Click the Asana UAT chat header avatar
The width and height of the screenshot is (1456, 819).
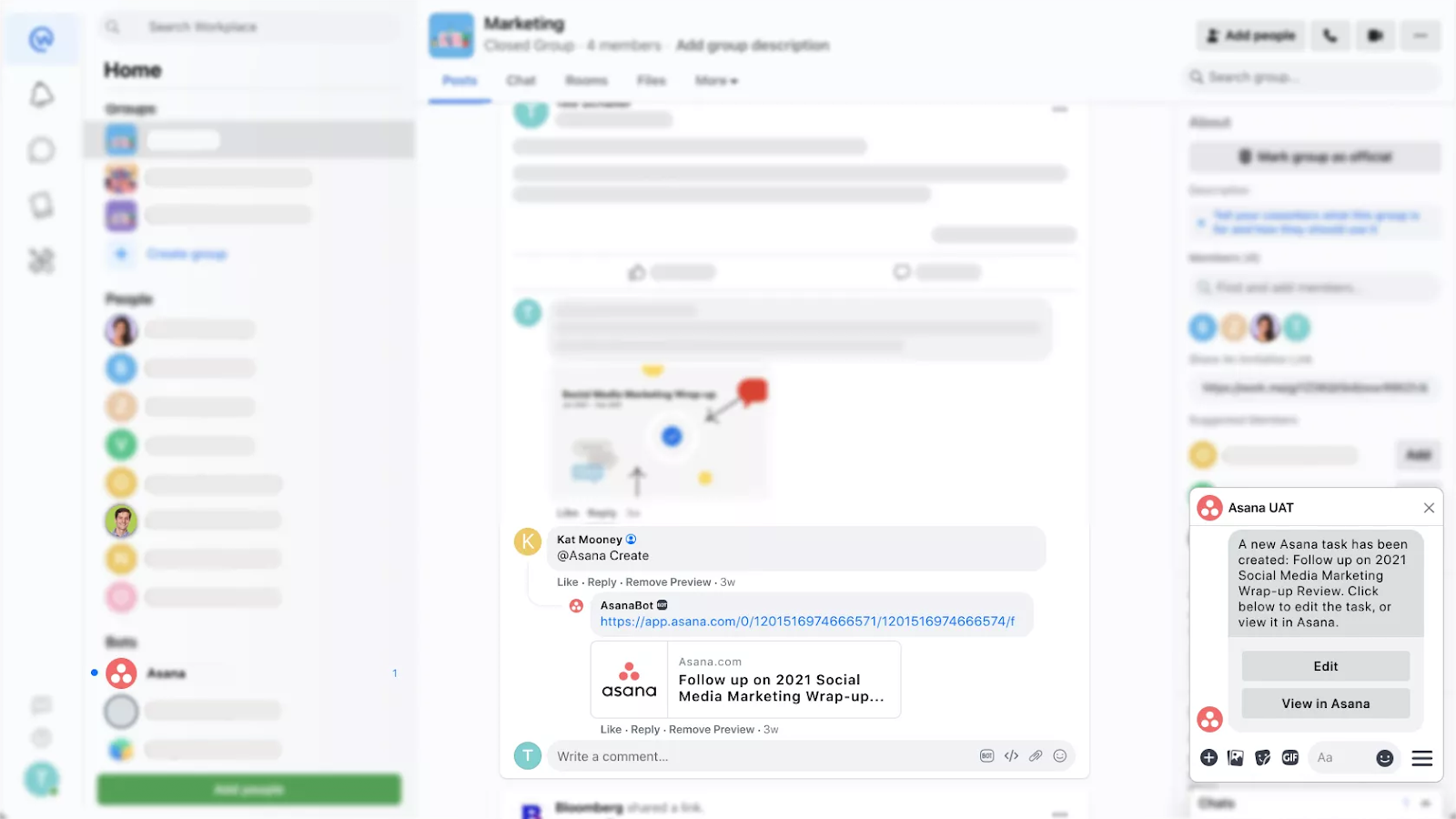tap(1209, 508)
